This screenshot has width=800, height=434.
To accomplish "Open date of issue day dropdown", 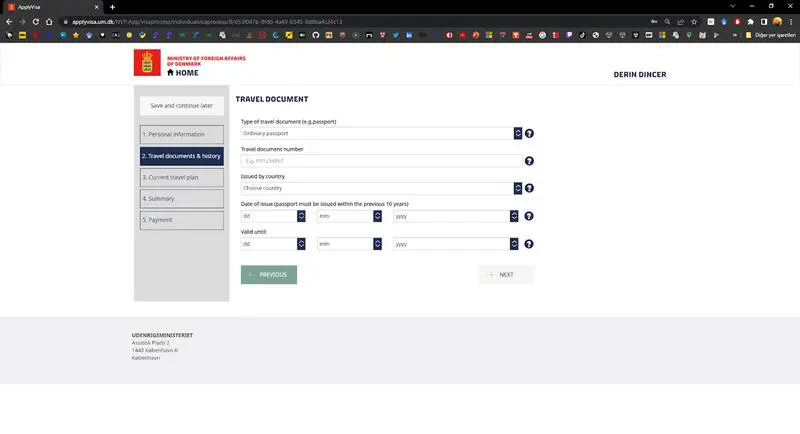I will tap(273, 216).
